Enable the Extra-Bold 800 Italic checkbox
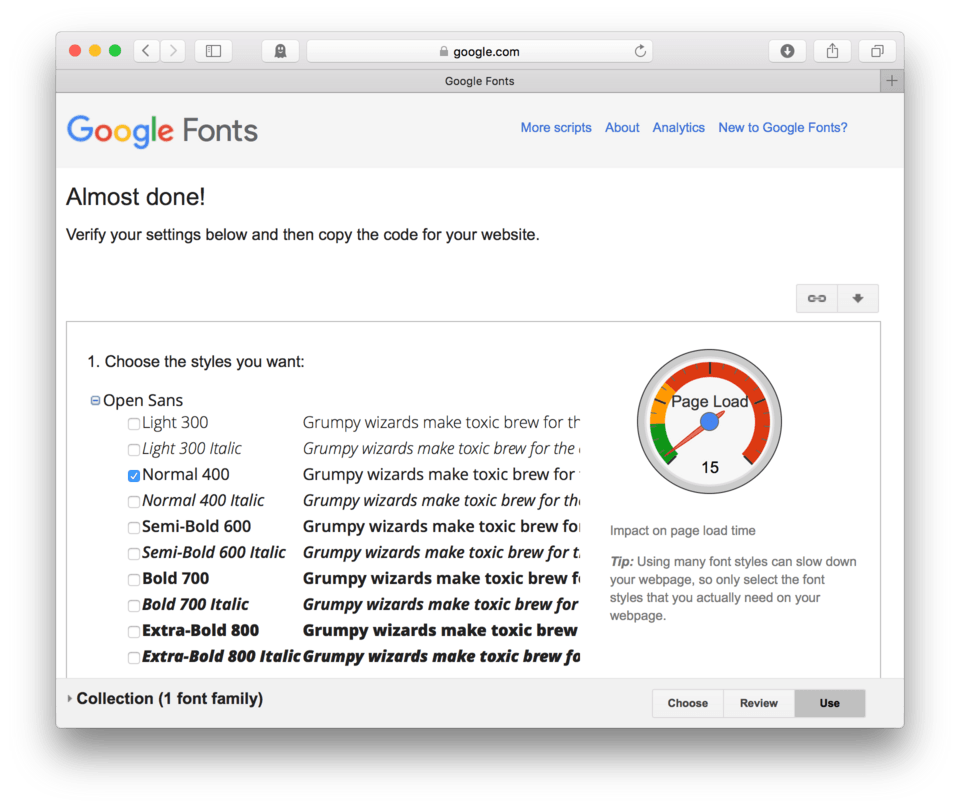This screenshot has height=808, width=960. click(x=133, y=658)
